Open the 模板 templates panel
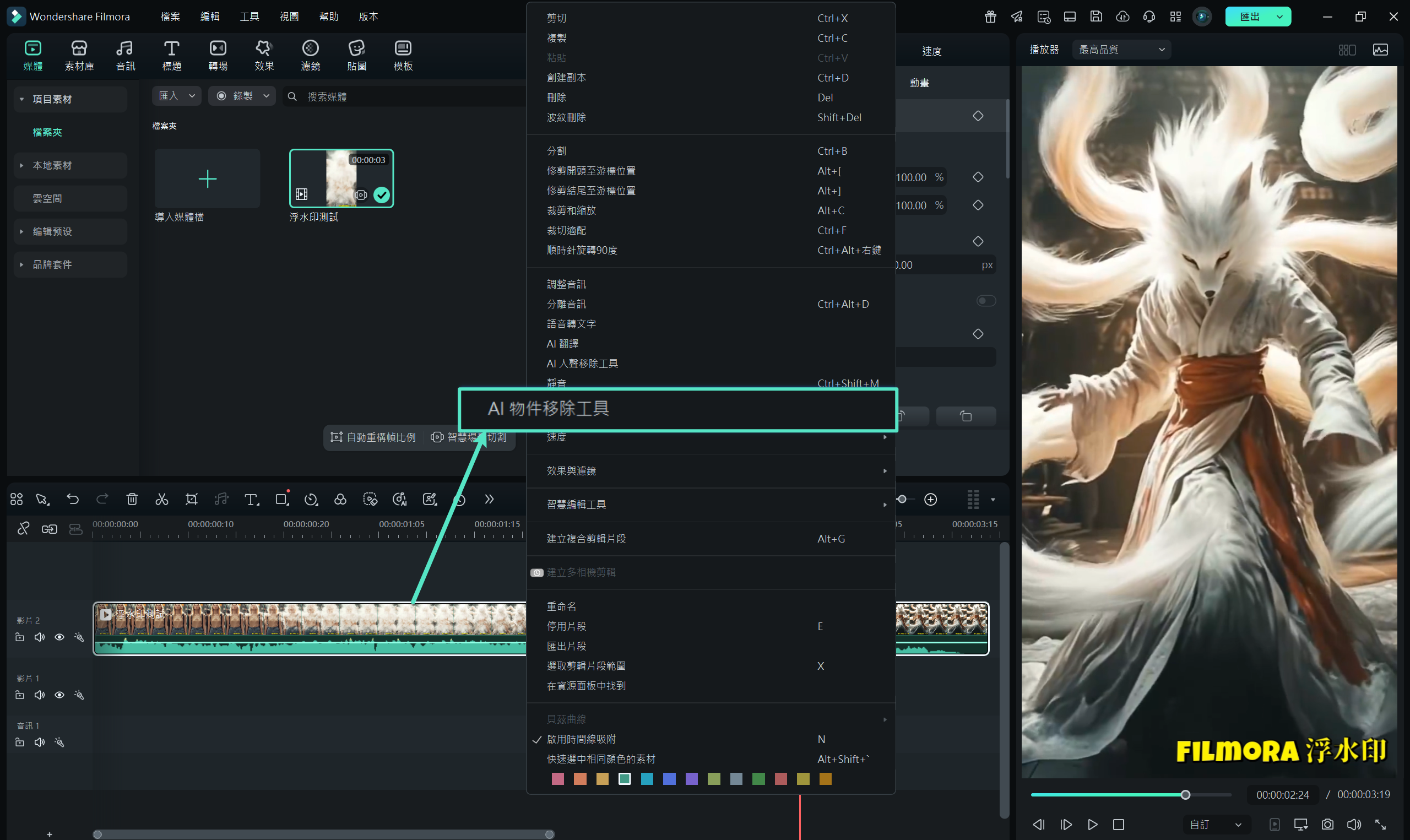The width and height of the screenshot is (1410, 840). click(x=403, y=56)
